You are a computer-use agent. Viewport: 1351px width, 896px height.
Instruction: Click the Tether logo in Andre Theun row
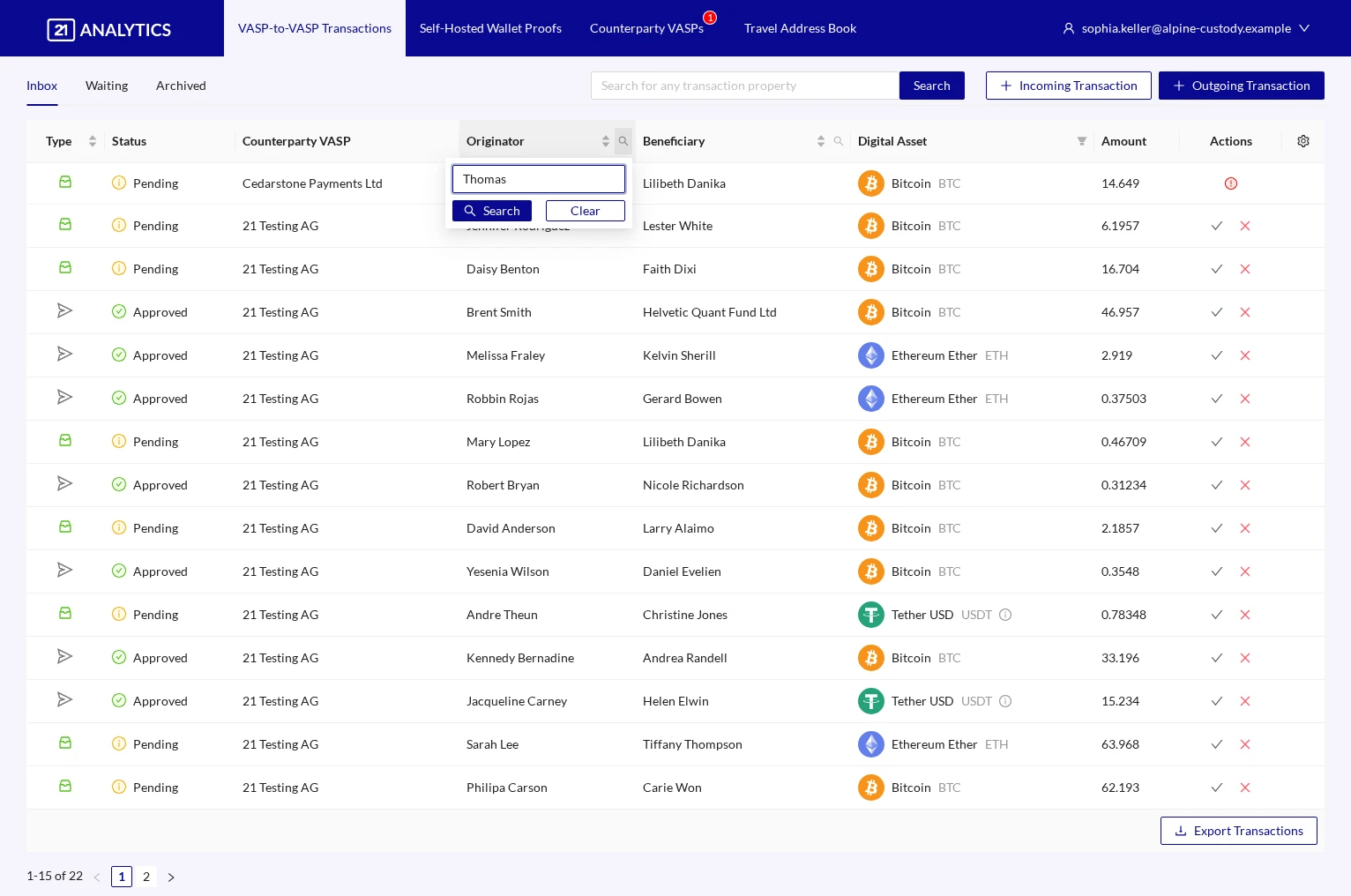coord(871,615)
